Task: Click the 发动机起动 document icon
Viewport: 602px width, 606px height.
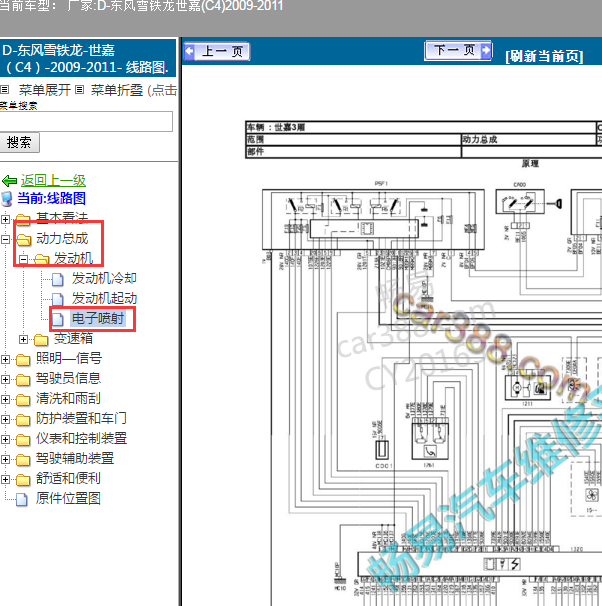Action: pyautogui.click(x=58, y=299)
